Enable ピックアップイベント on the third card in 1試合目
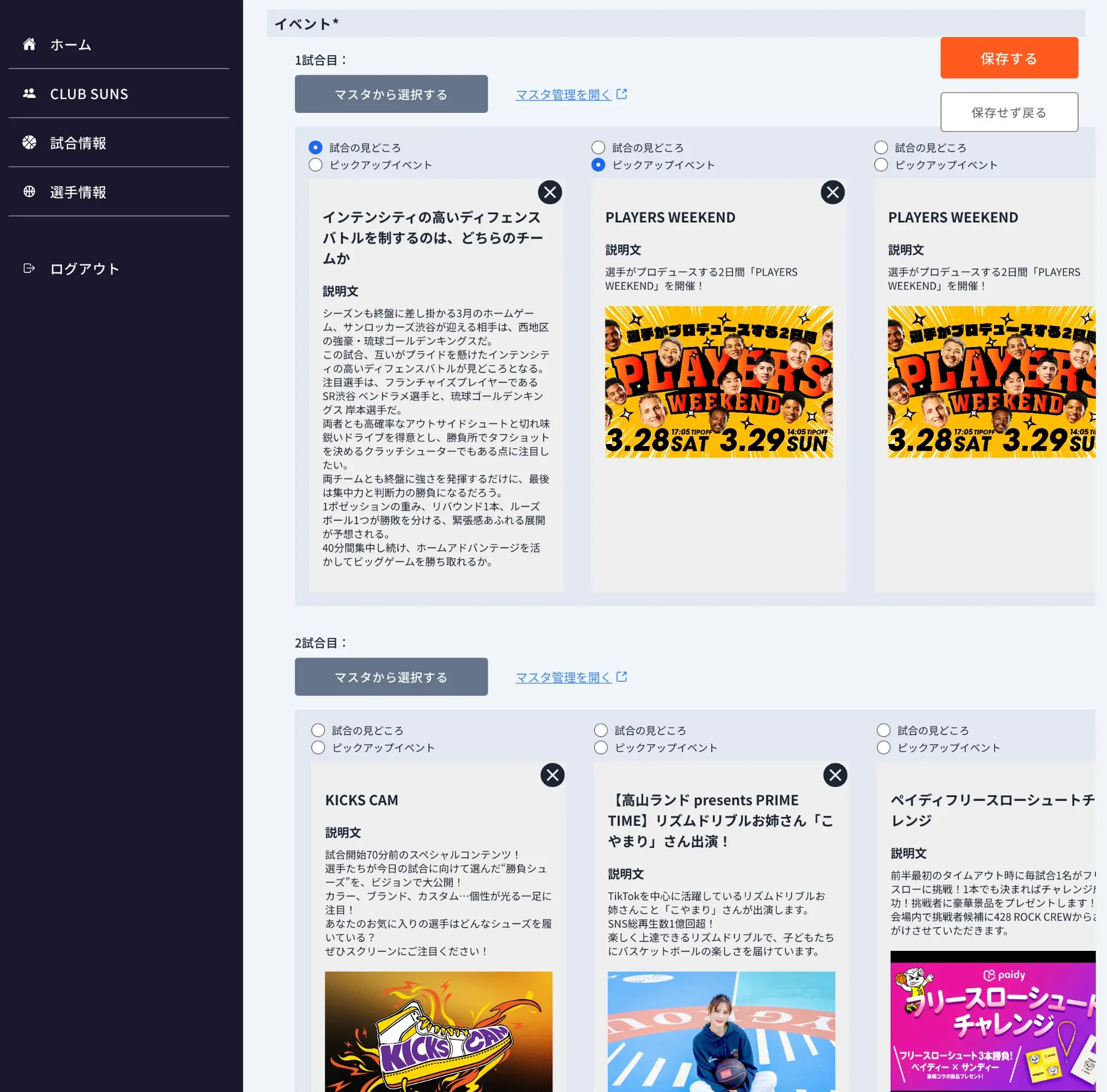 coord(881,165)
